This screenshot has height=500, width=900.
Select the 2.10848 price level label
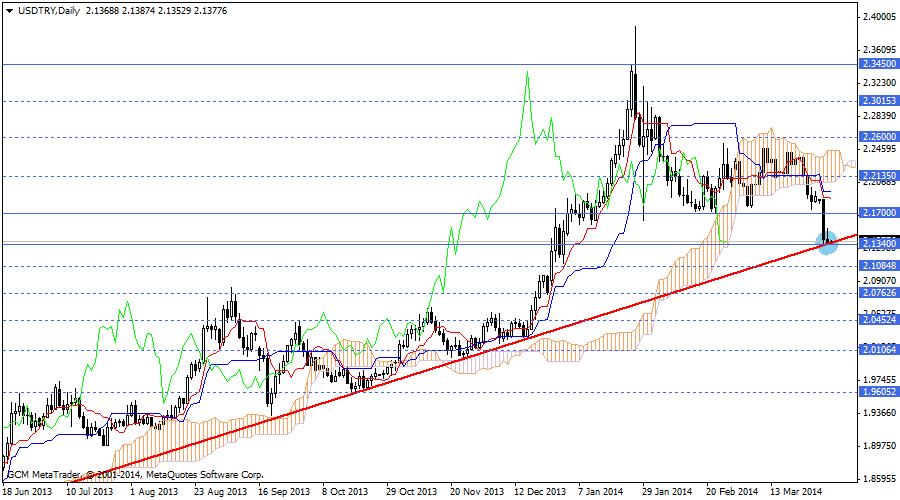[879, 266]
